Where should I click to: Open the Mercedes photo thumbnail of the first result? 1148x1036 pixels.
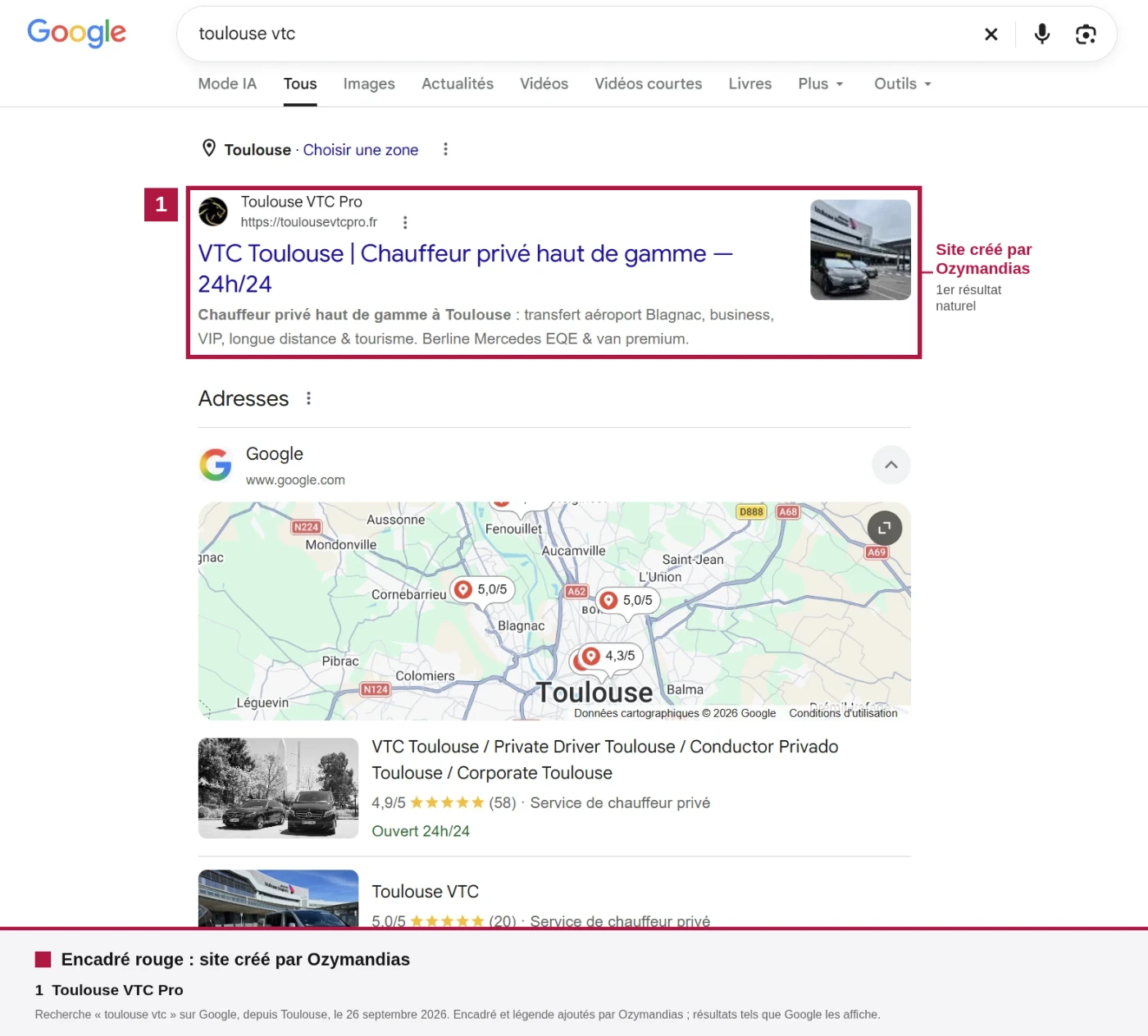pyautogui.click(x=860, y=250)
